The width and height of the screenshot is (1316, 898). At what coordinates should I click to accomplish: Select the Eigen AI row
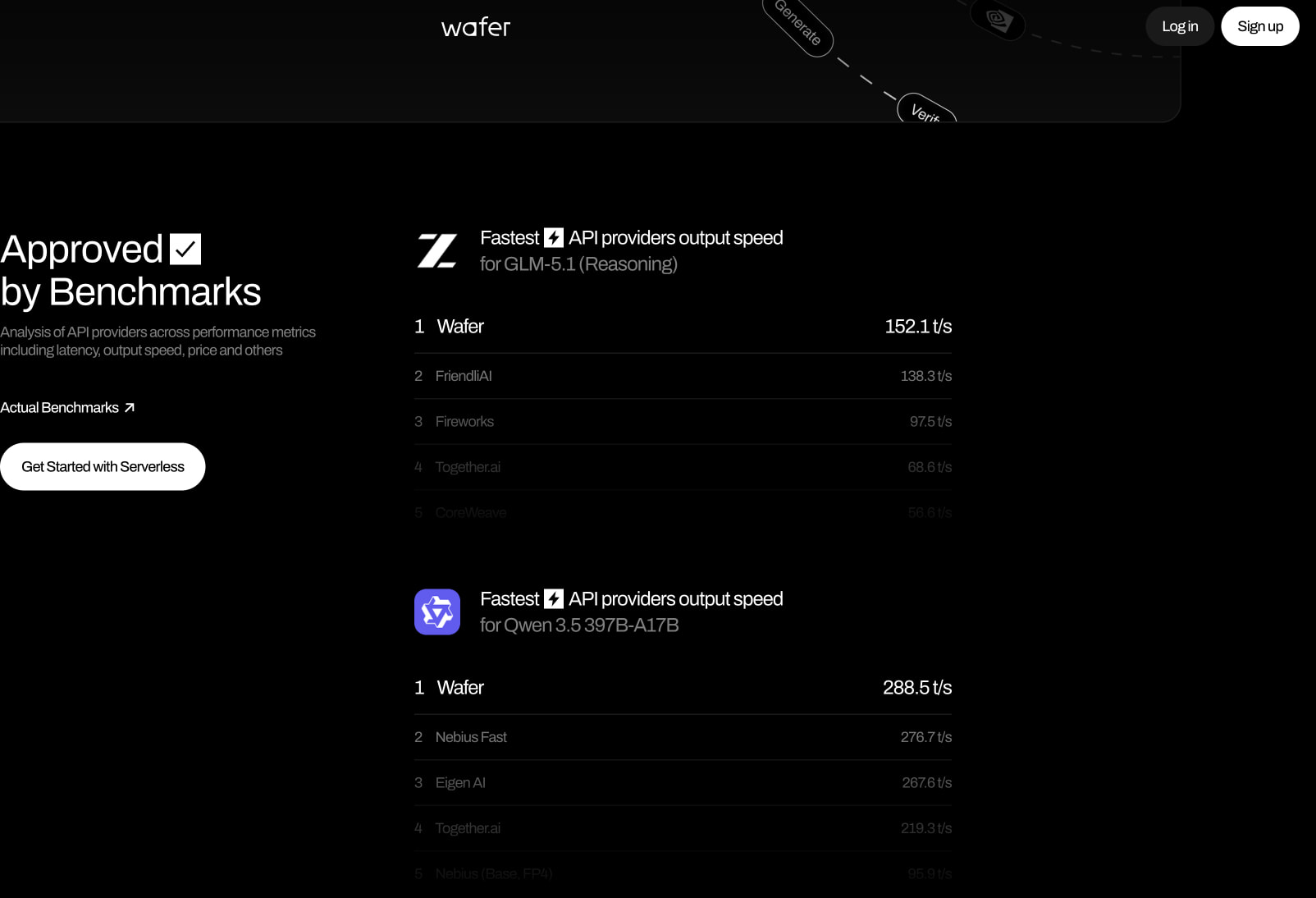(x=683, y=783)
